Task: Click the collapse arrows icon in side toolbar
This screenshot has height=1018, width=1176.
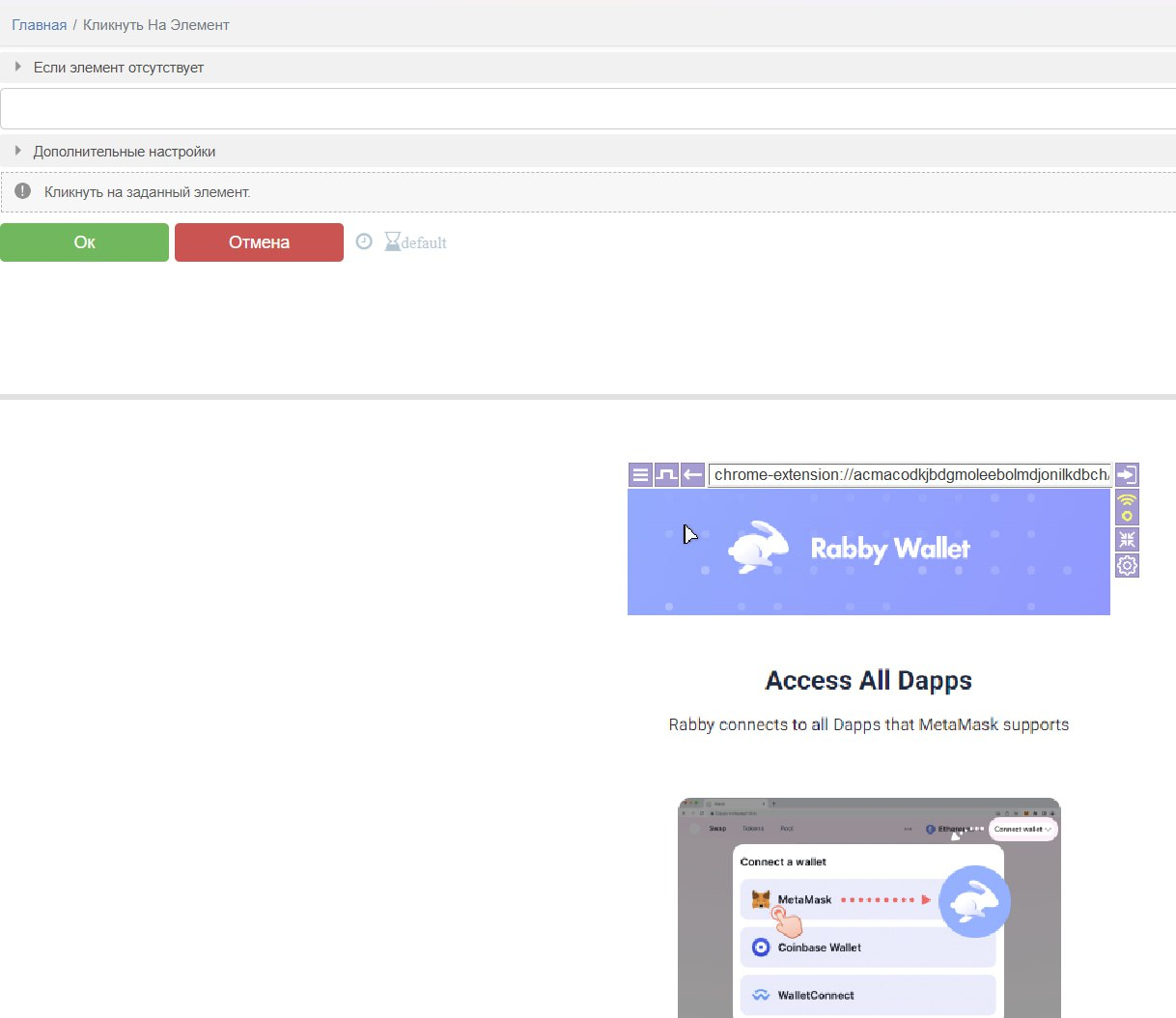Action: (x=1127, y=539)
